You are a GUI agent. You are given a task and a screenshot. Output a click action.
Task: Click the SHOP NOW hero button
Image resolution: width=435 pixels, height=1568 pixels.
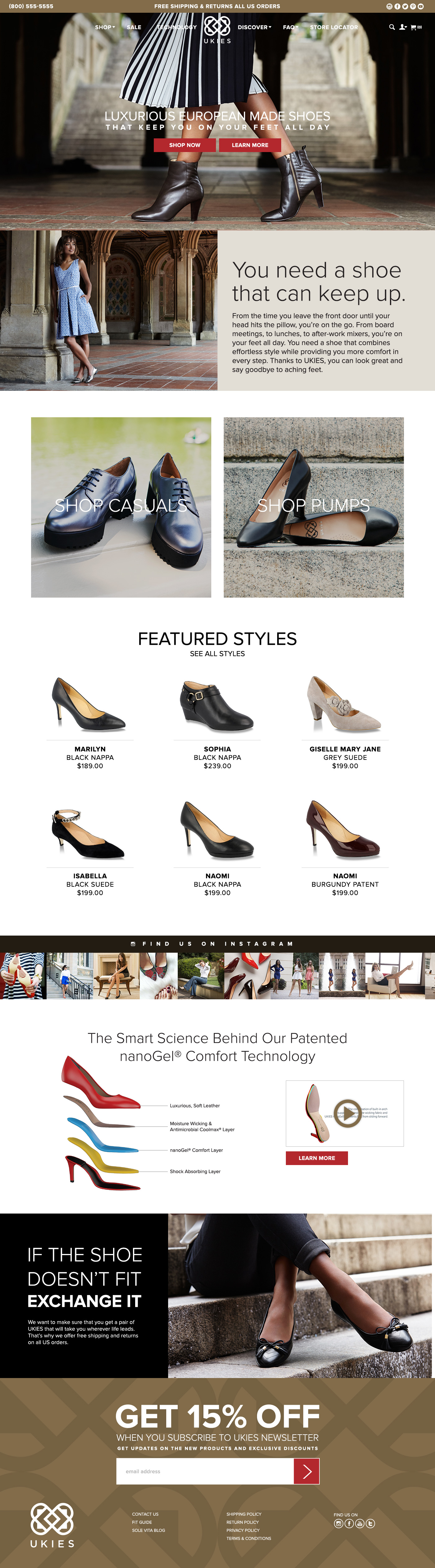tap(184, 145)
